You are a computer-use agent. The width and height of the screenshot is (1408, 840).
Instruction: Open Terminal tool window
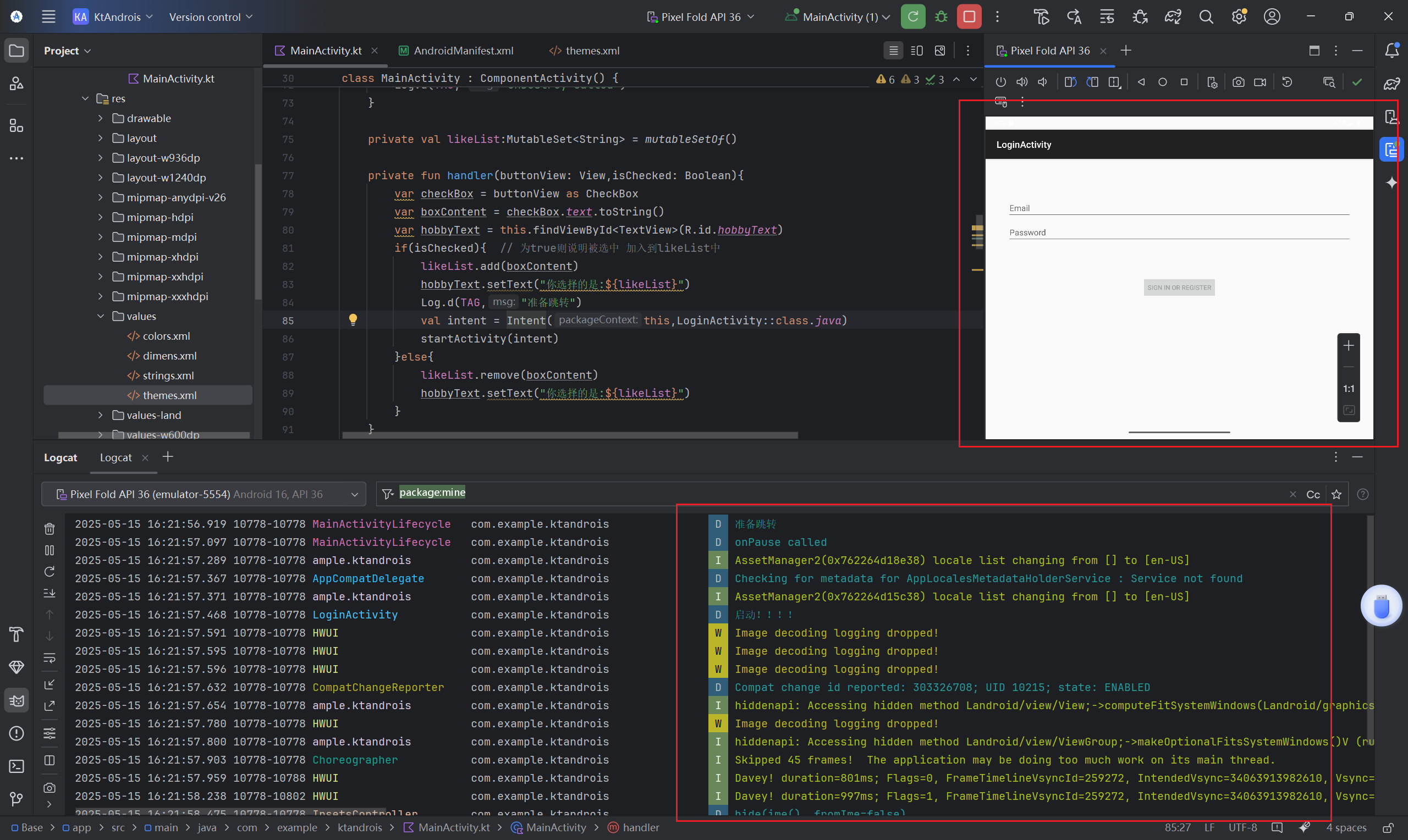(16, 766)
